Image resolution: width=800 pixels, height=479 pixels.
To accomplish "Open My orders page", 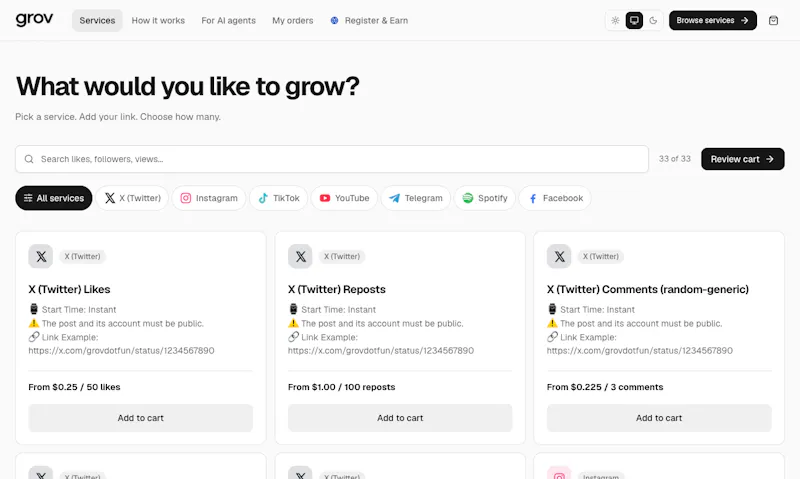I will coord(293,20).
